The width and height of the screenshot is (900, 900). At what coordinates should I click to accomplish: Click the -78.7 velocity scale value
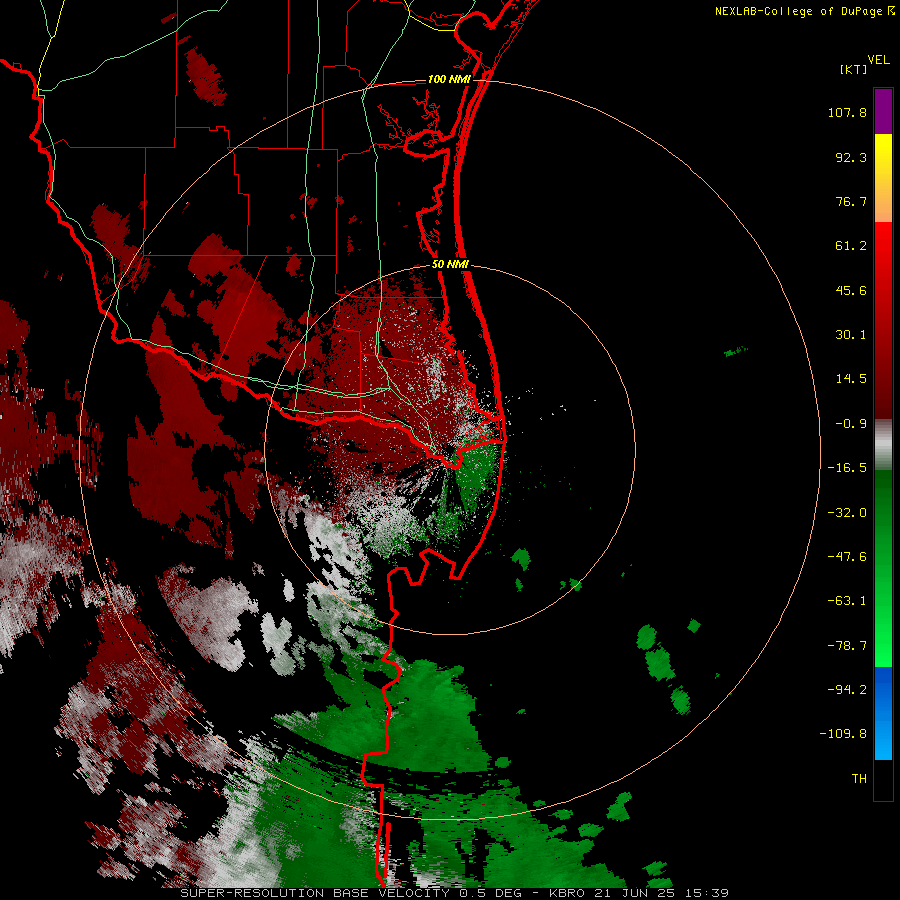pos(847,646)
